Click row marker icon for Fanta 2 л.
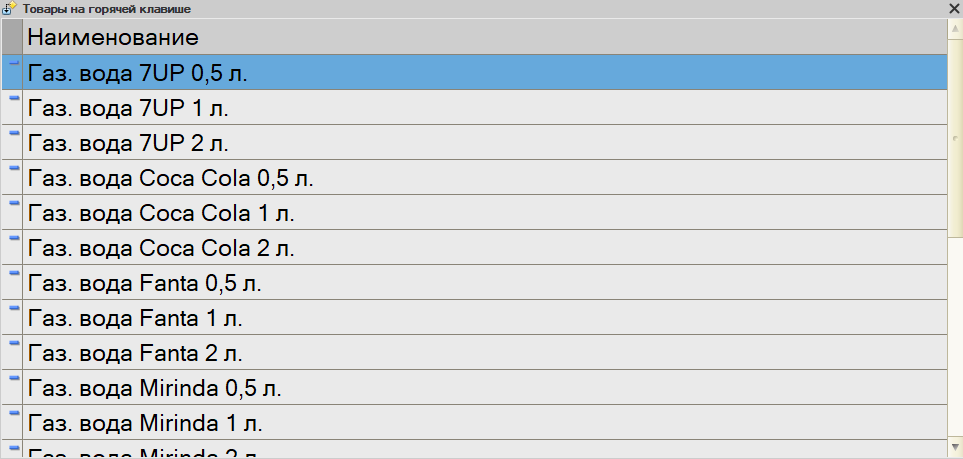963x459 pixels. pos(13,344)
